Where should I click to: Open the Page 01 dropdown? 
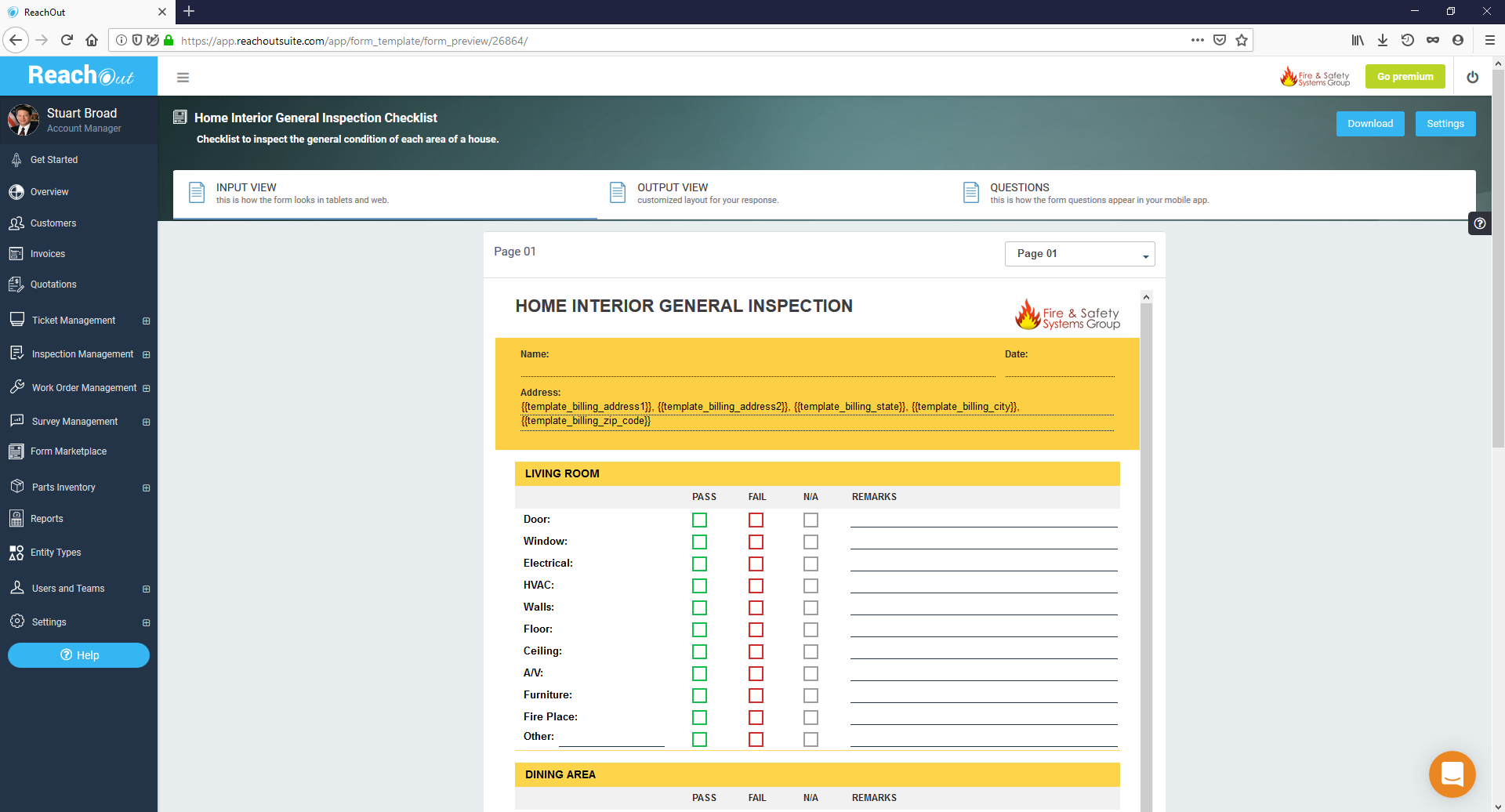[x=1079, y=254]
